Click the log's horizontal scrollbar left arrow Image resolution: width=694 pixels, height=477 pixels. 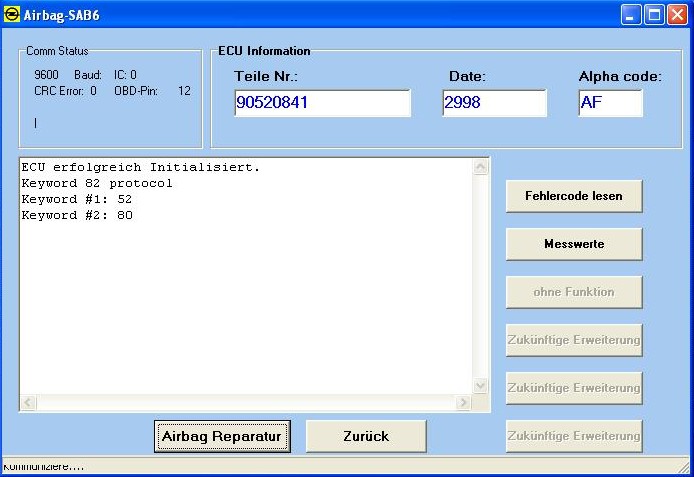29,403
